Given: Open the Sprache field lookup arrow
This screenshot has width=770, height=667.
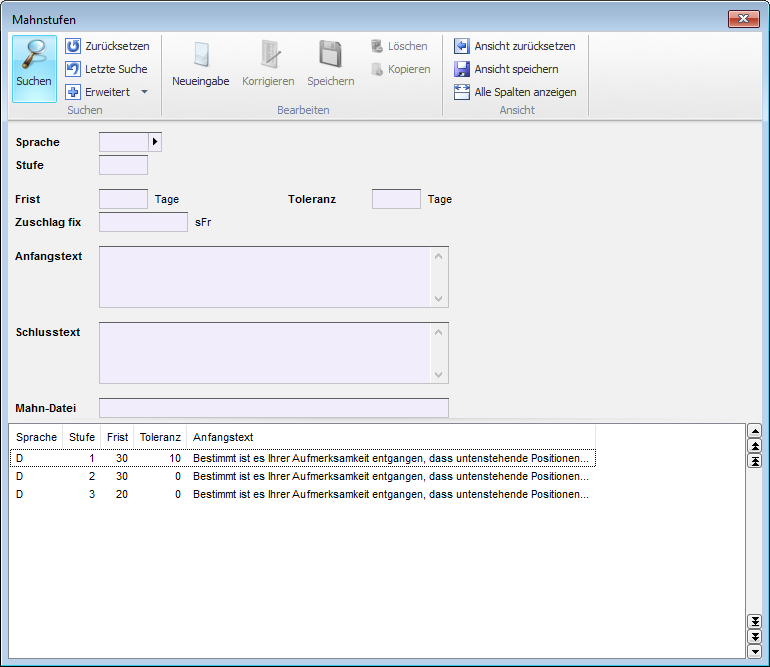Looking at the screenshot, I should (155, 142).
